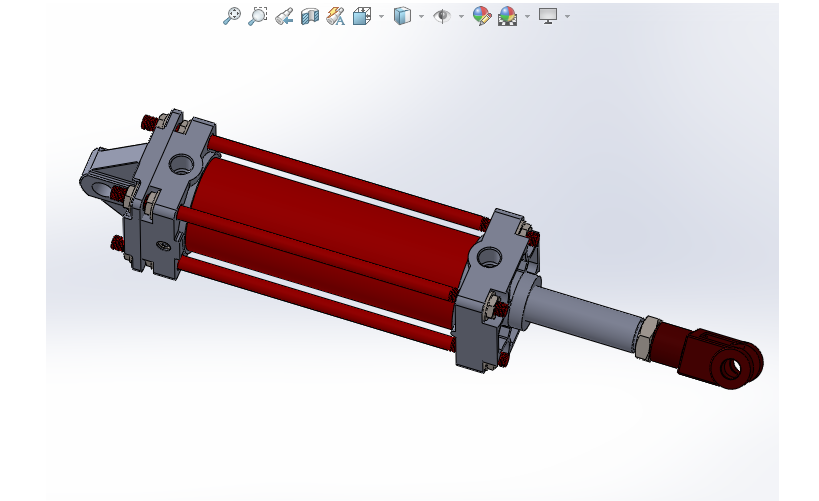Screen dimensions: 819x501
Task: Activate the Section View tool
Action: pos(310,16)
